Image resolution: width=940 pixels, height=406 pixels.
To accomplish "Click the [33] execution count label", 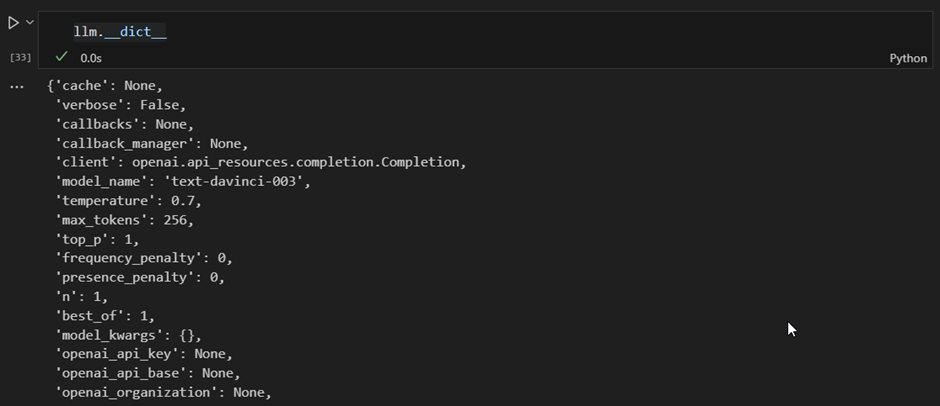I will [x=20, y=58].
